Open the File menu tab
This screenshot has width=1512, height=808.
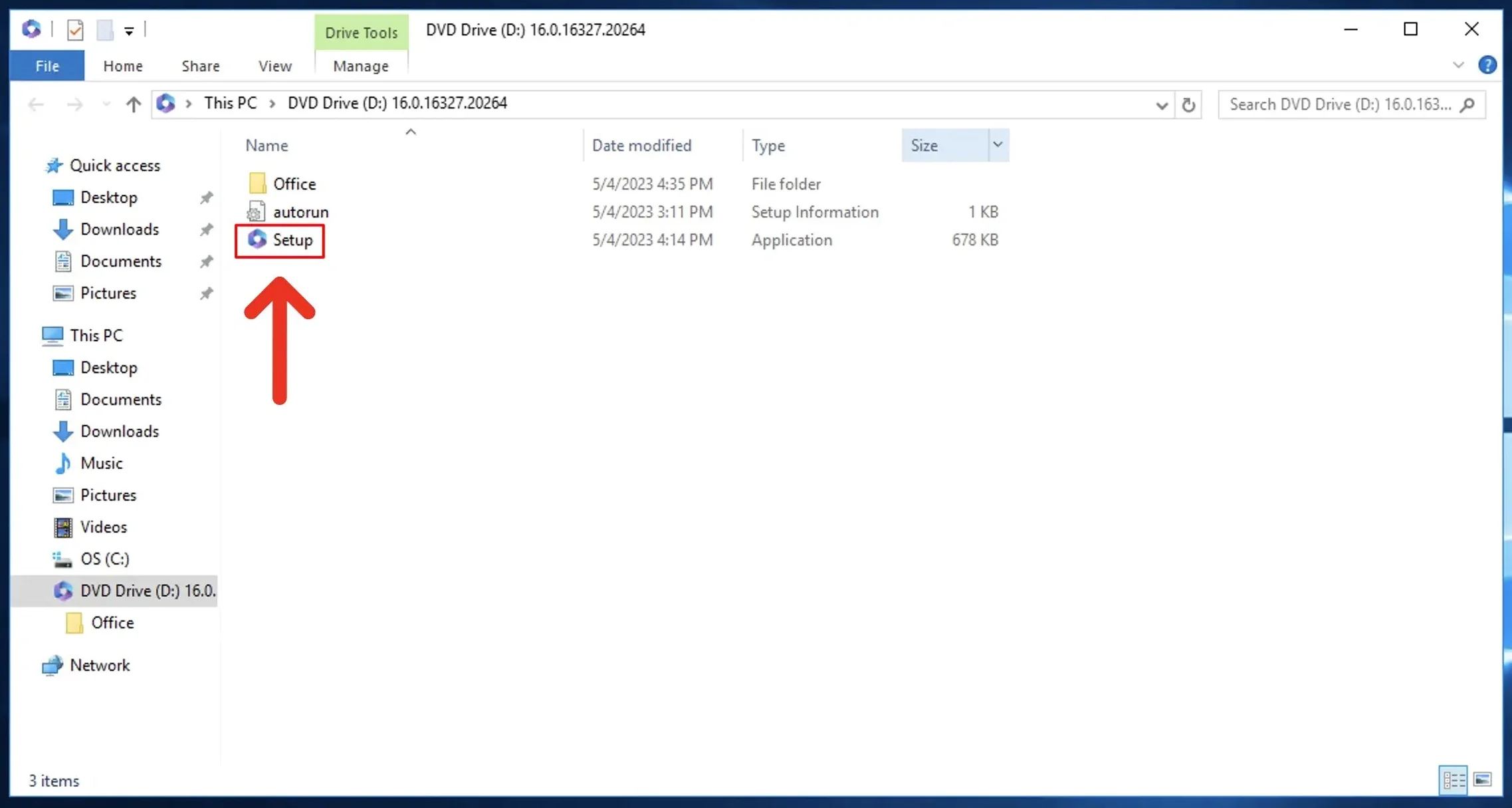click(x=47, y=66)
